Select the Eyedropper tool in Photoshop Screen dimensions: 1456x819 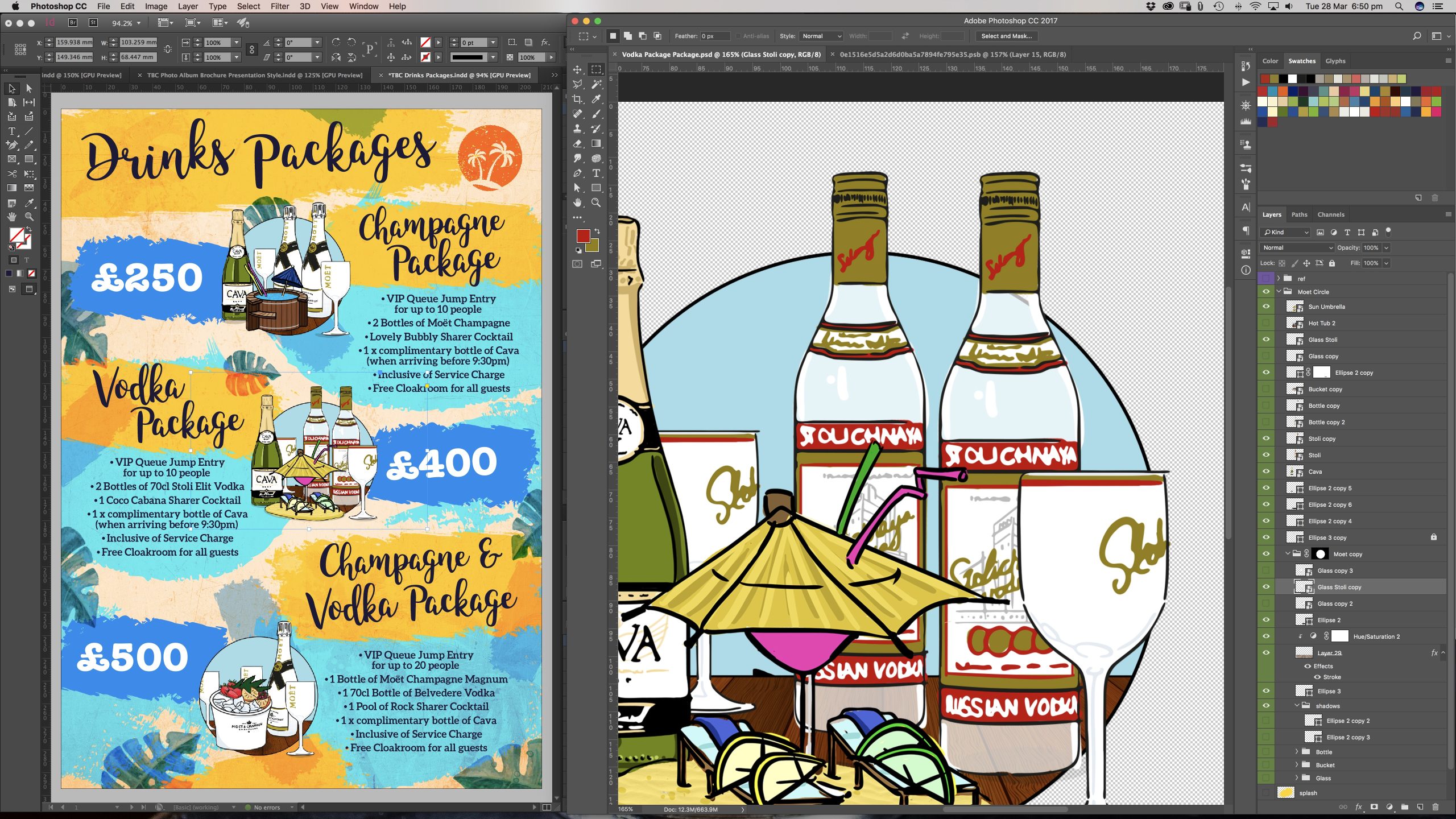coord(596,99)
